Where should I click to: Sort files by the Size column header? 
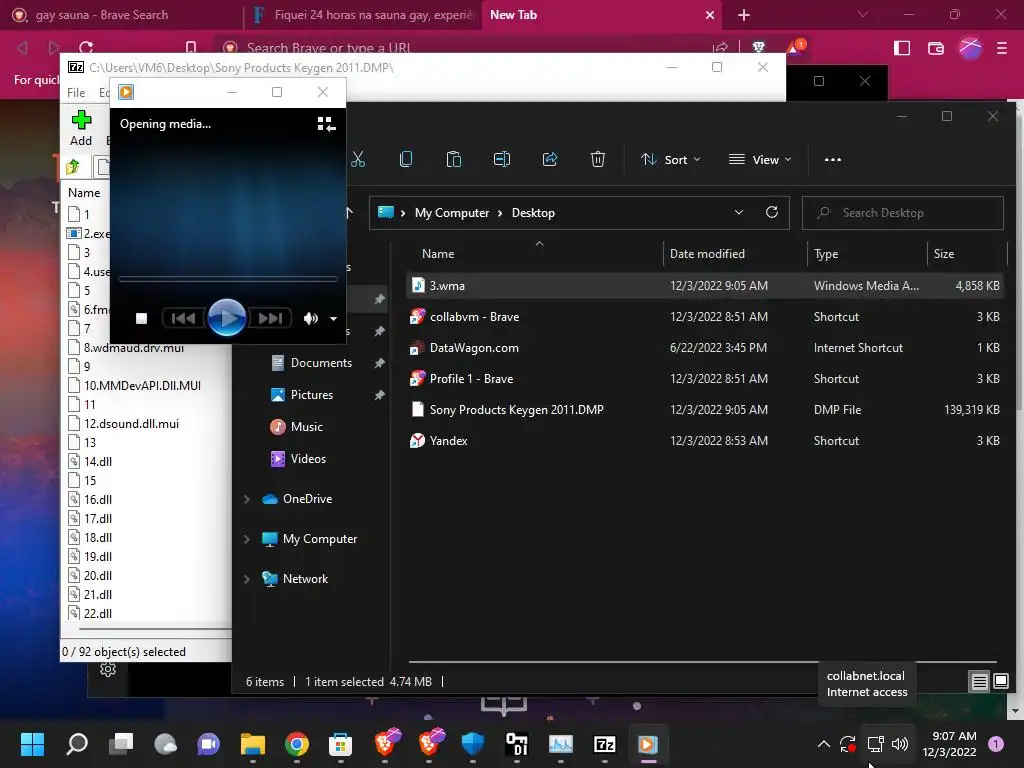coord(967,253)
